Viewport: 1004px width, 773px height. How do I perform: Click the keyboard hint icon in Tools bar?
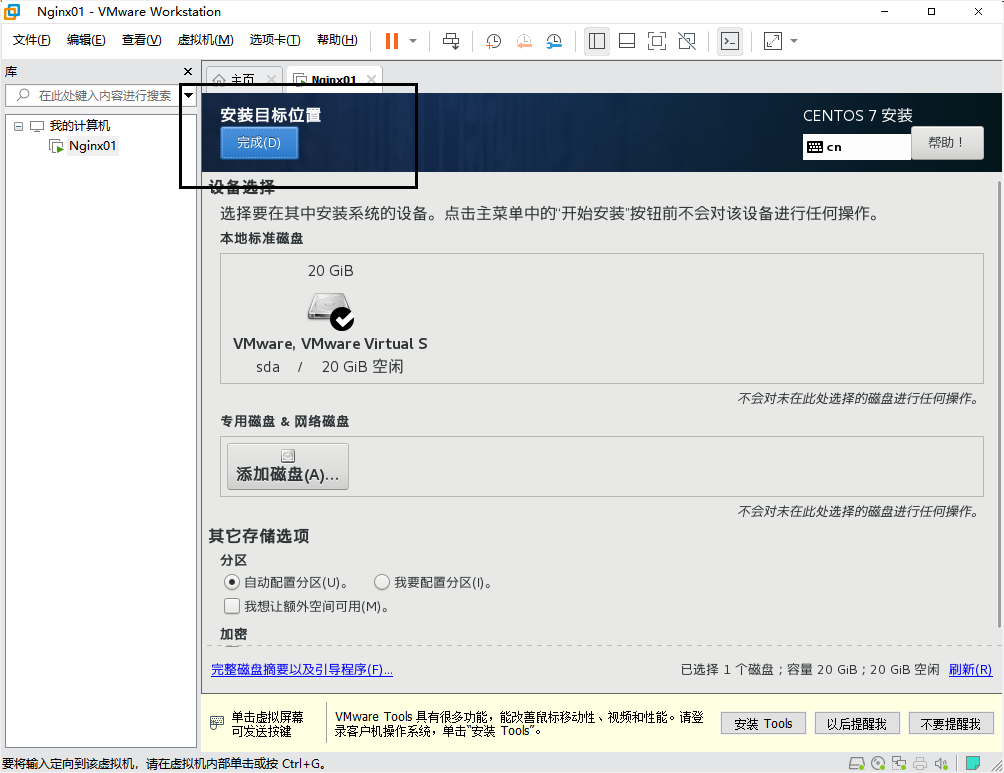tap(217, 722)
